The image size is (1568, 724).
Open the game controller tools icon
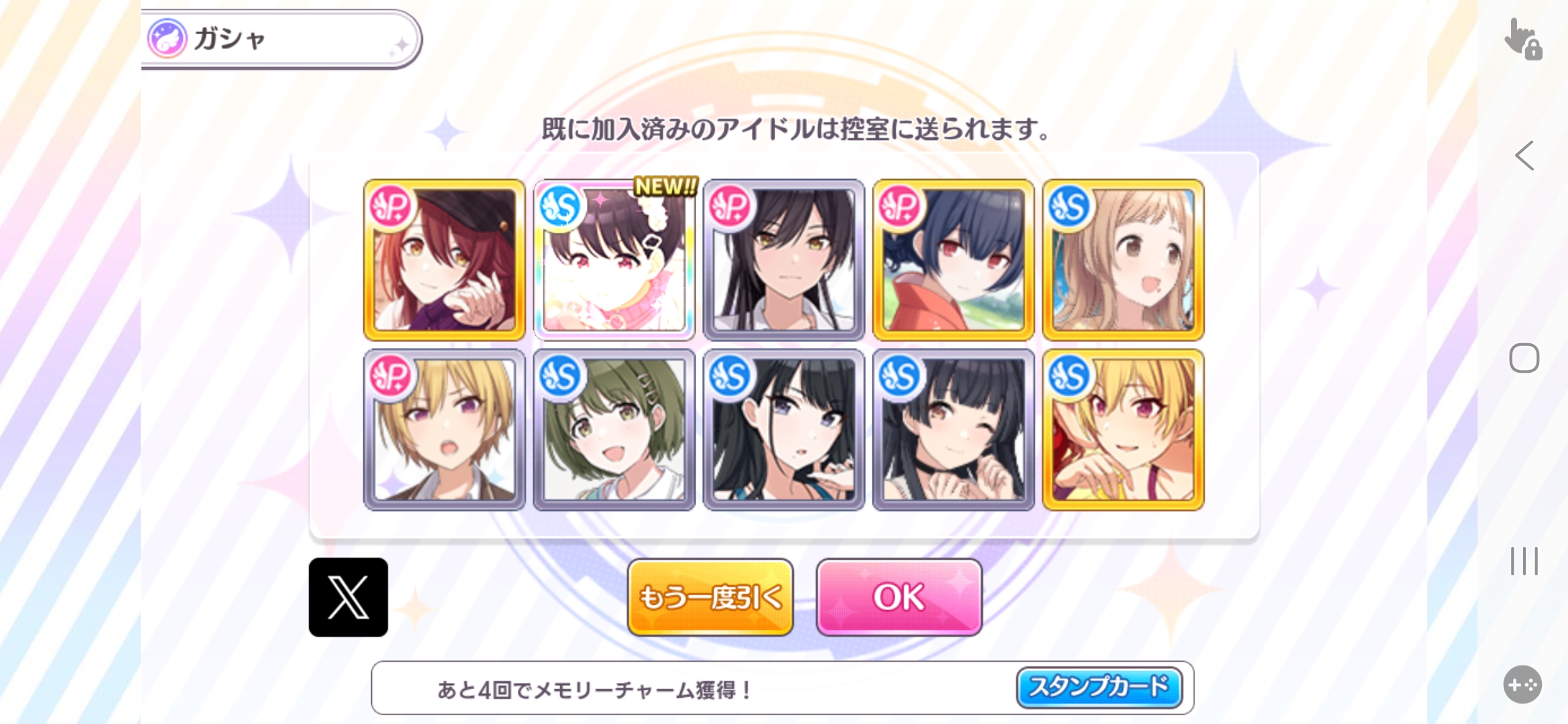point(1522,684)
